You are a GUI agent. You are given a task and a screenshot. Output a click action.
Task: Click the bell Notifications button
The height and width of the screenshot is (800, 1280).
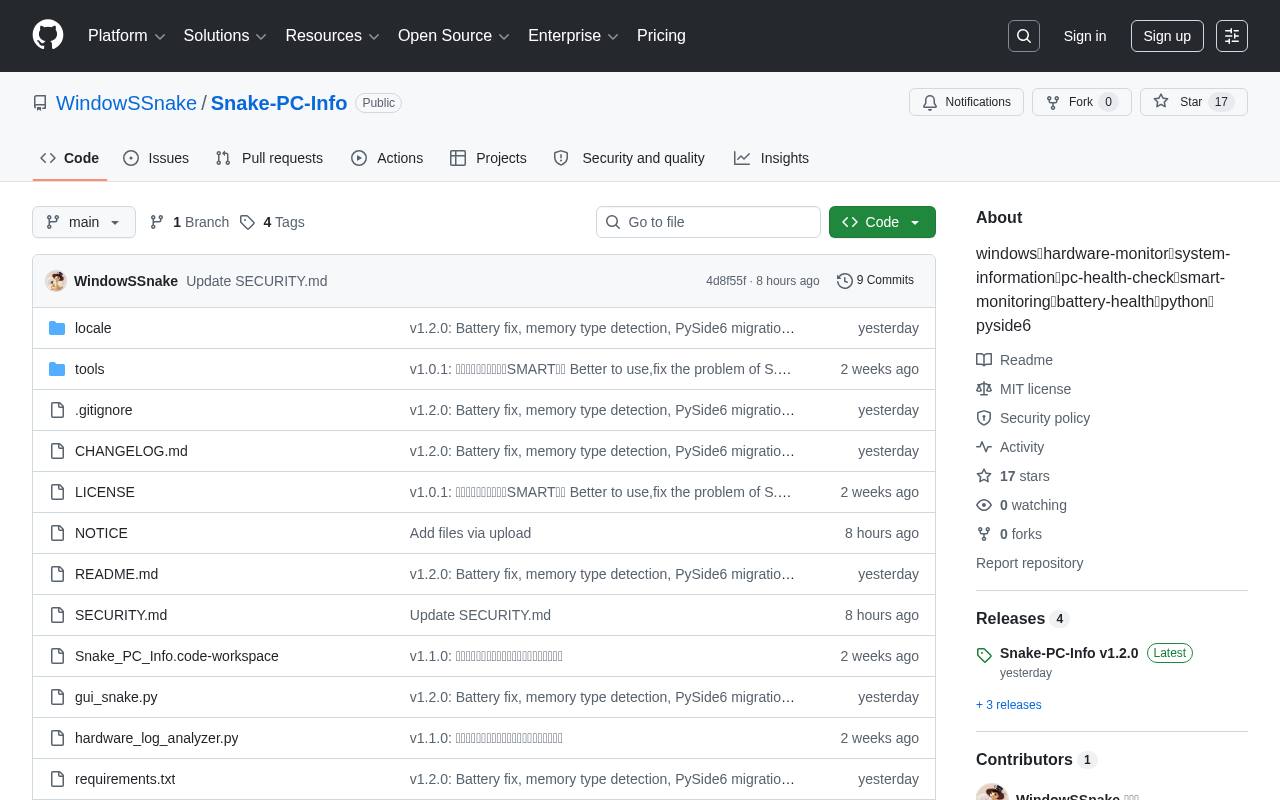coord(966,102)
